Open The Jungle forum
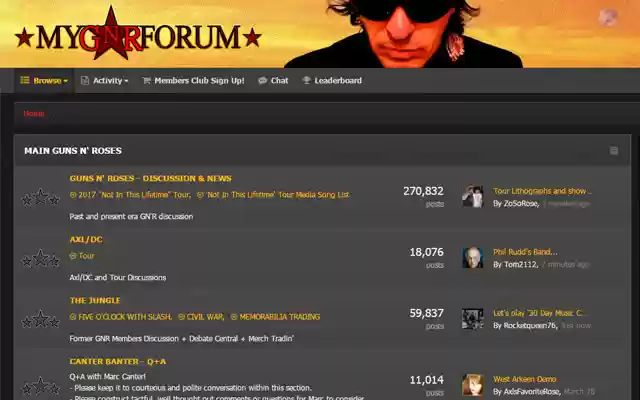Image resolution: width=640 pixels, height=400 pixels. click(x=95, y=300)
